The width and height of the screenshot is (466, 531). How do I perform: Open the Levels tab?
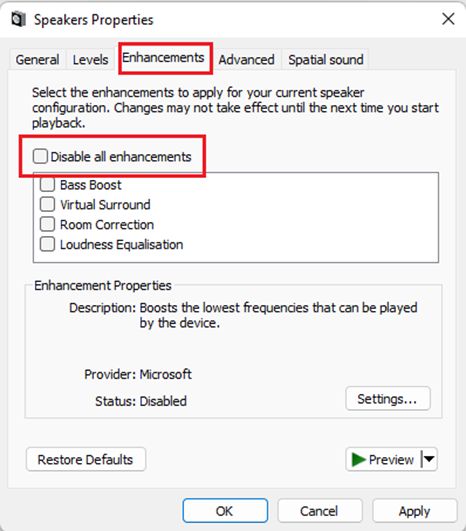coord(90,60)
